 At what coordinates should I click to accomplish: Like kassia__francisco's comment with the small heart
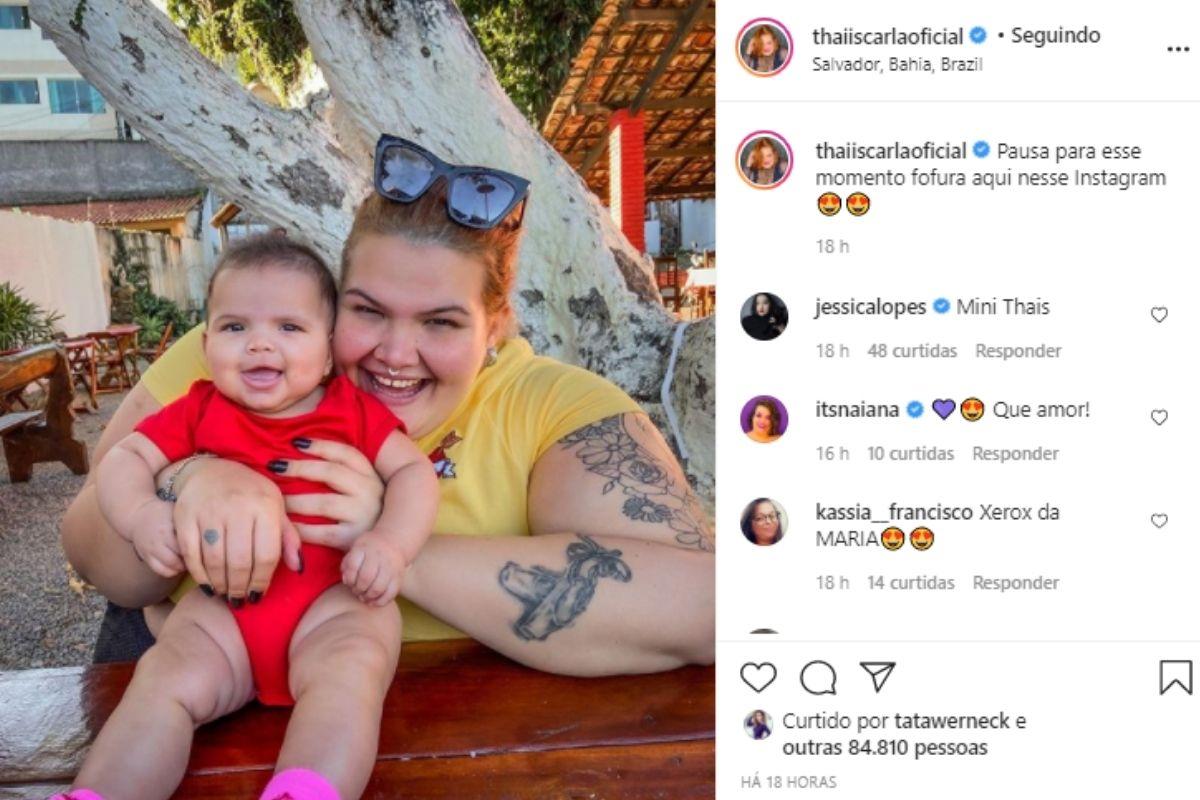coord(1159,520)
